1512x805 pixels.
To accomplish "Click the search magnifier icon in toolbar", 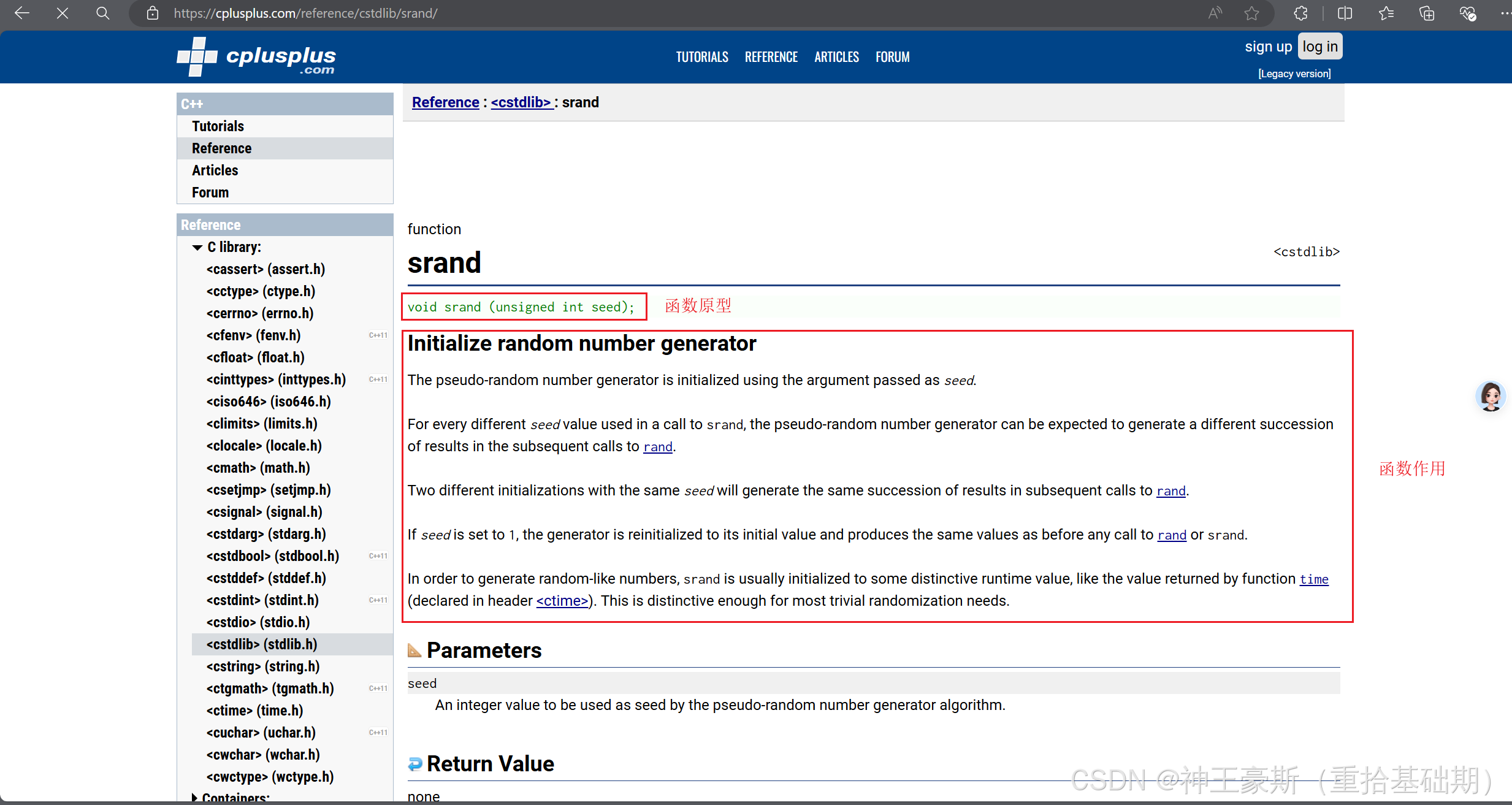I will 103,13.
